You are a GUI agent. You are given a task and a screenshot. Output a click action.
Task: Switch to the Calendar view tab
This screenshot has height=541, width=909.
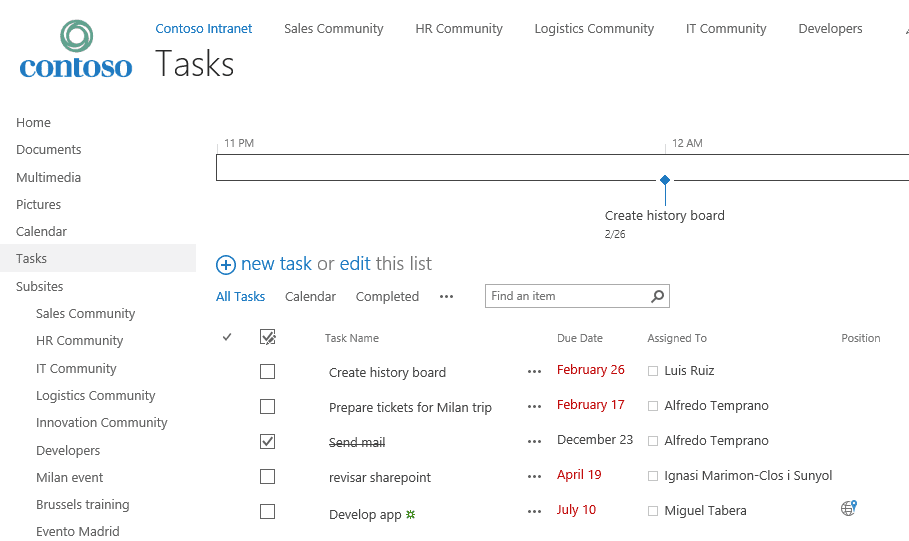coord(310,296)
